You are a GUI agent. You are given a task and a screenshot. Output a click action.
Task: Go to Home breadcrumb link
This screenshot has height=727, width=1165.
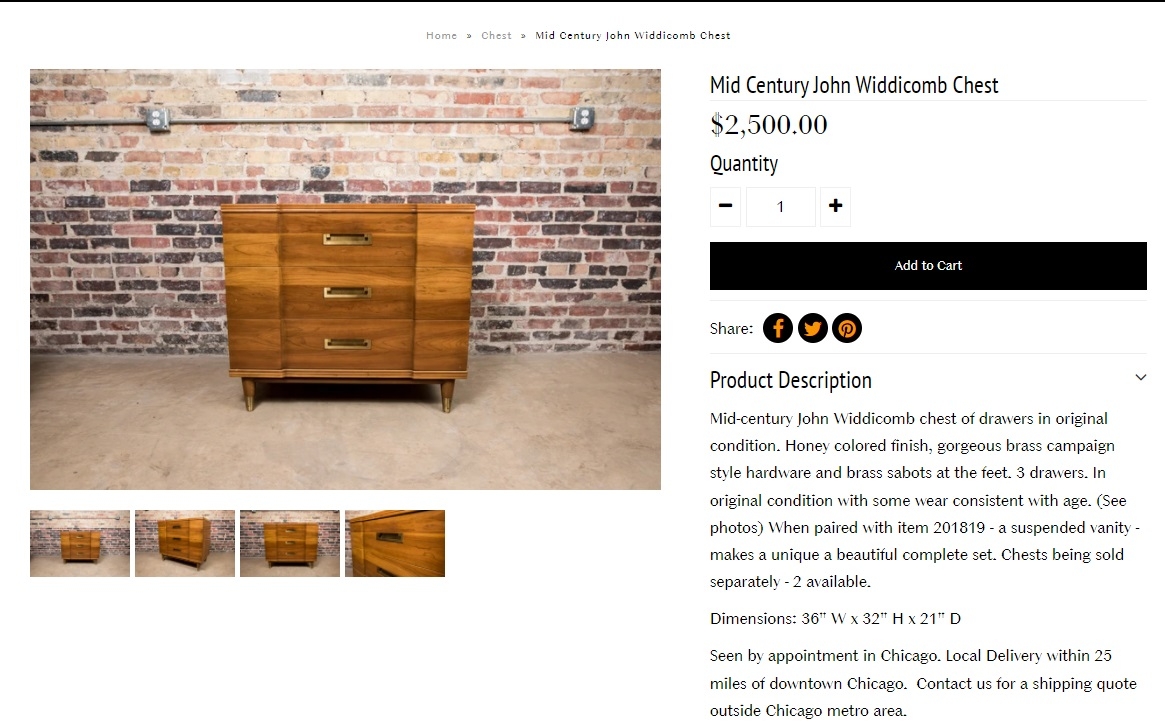coord(441,36)
